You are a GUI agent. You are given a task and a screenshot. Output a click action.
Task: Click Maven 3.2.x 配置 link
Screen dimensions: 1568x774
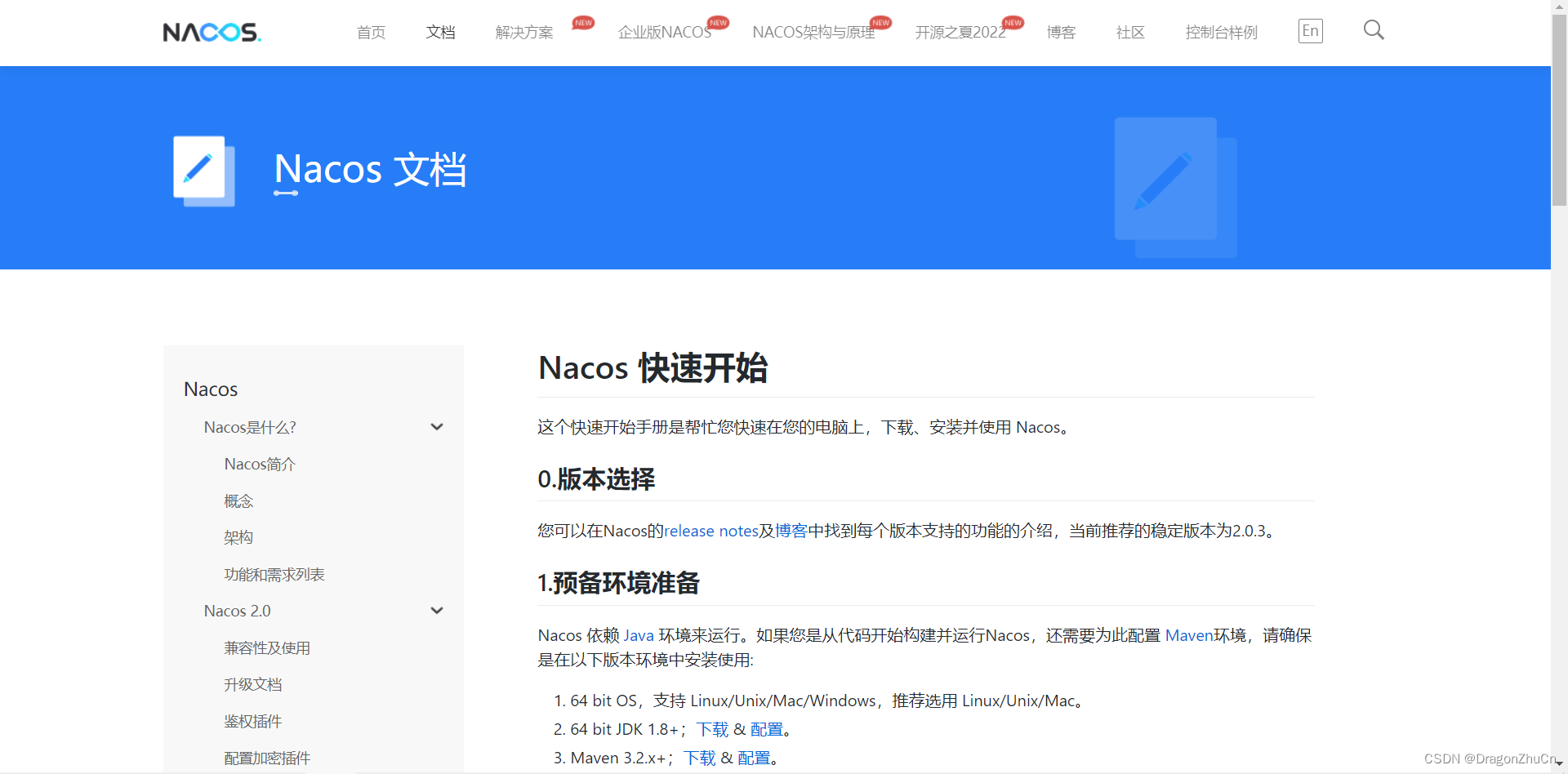coord(754,758)
